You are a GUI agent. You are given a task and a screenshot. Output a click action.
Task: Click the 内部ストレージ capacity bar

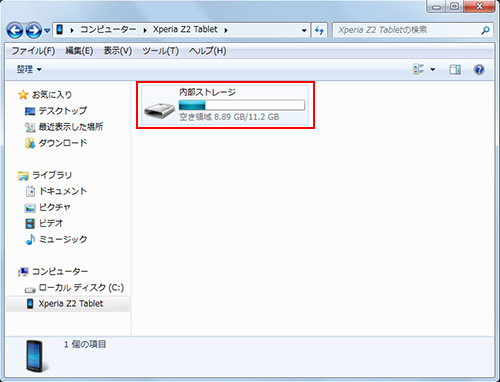coord(242,105)
